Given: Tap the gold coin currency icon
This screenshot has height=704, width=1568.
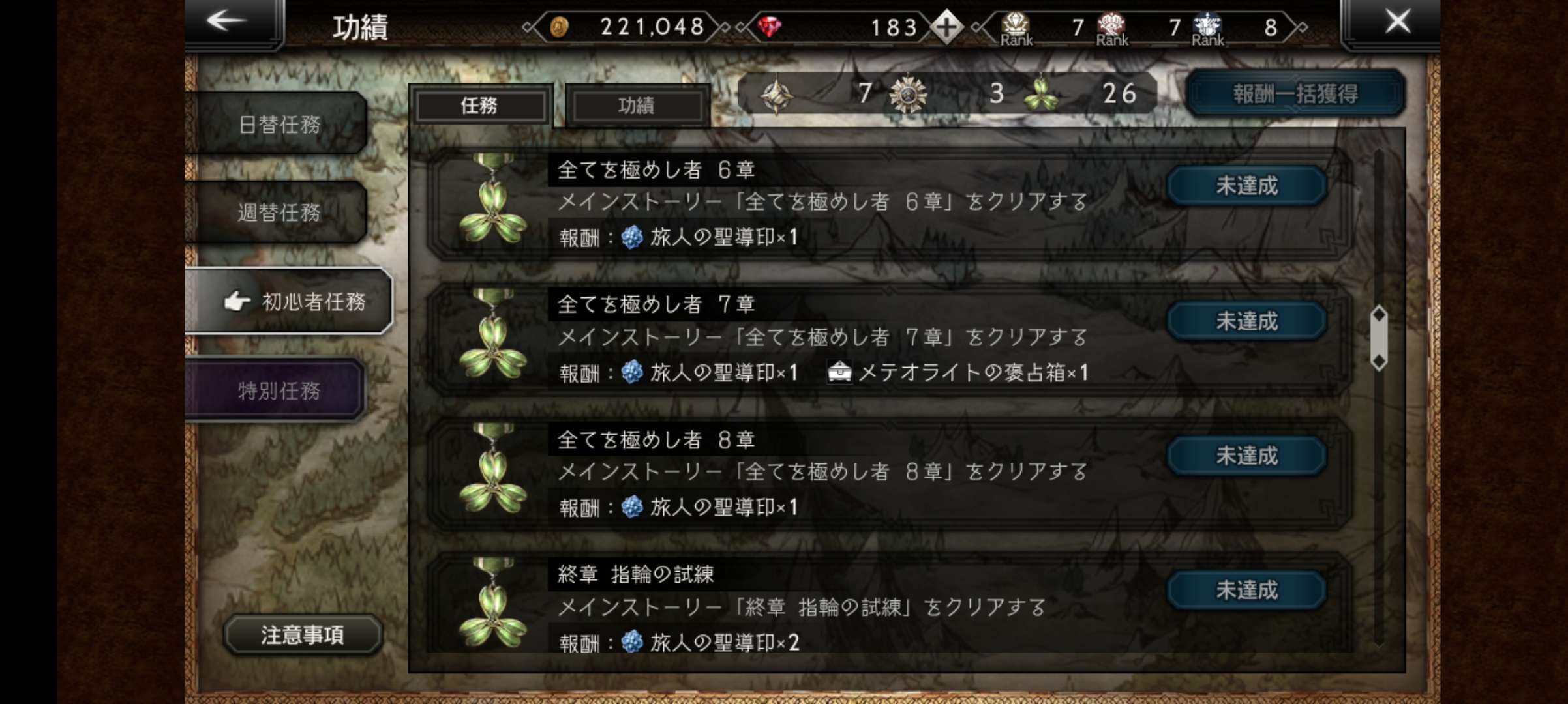Looking at the screenshot, I should coord(559,27).
